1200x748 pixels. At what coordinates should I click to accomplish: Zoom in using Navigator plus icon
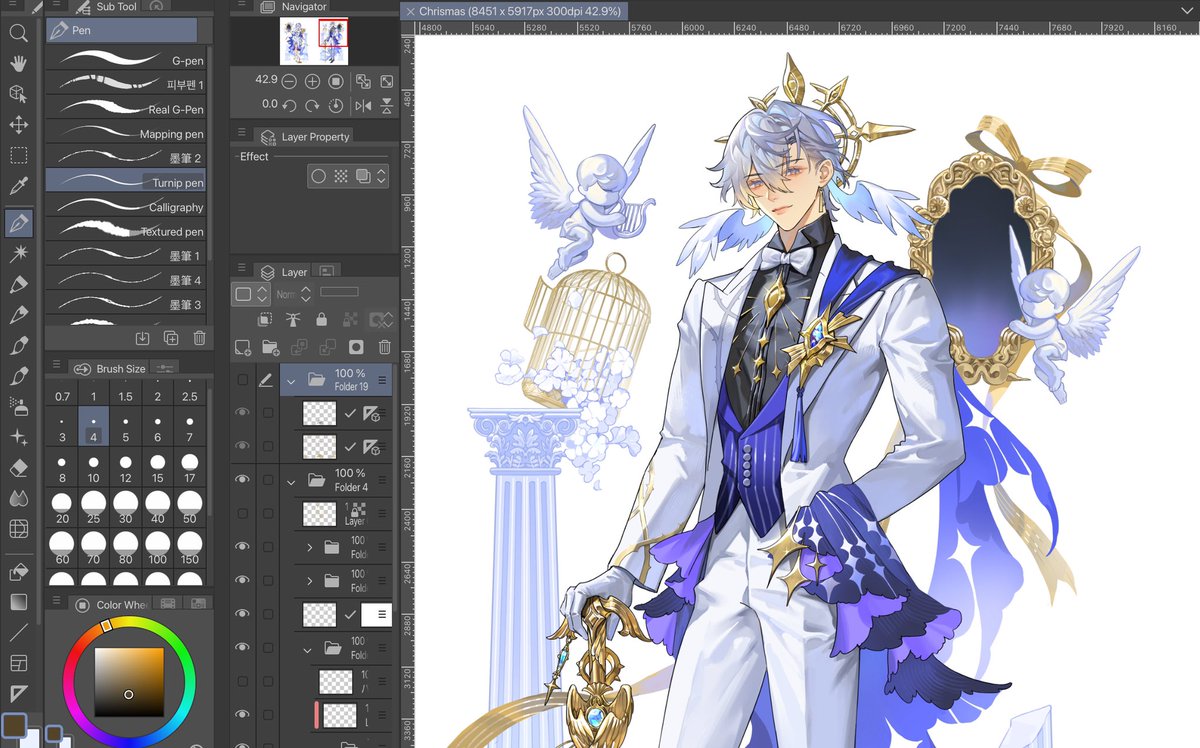312,81
